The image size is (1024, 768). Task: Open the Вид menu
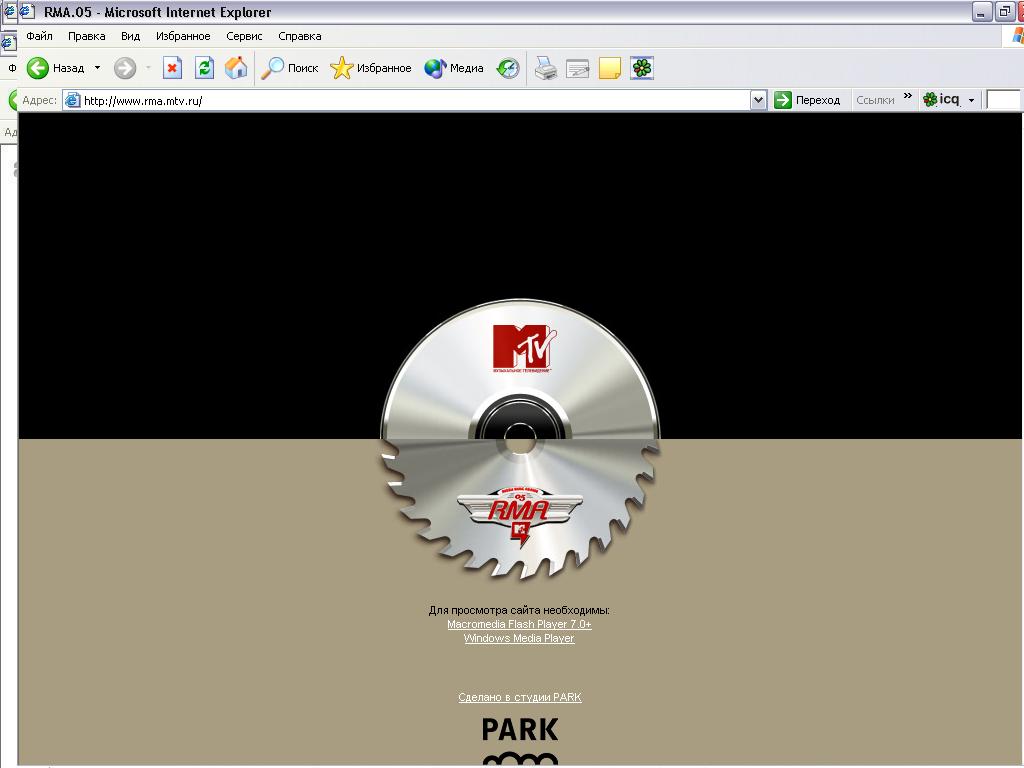tap(131, 36)
